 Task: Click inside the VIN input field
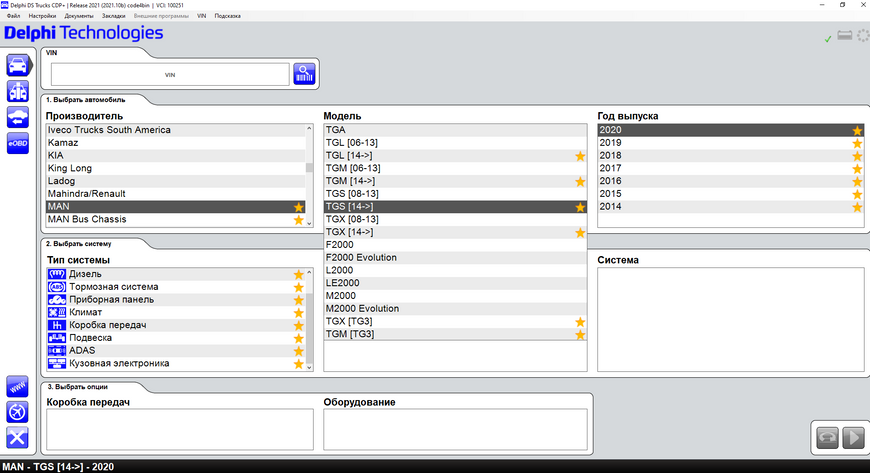pyautogui.click(x=170, y=74)
